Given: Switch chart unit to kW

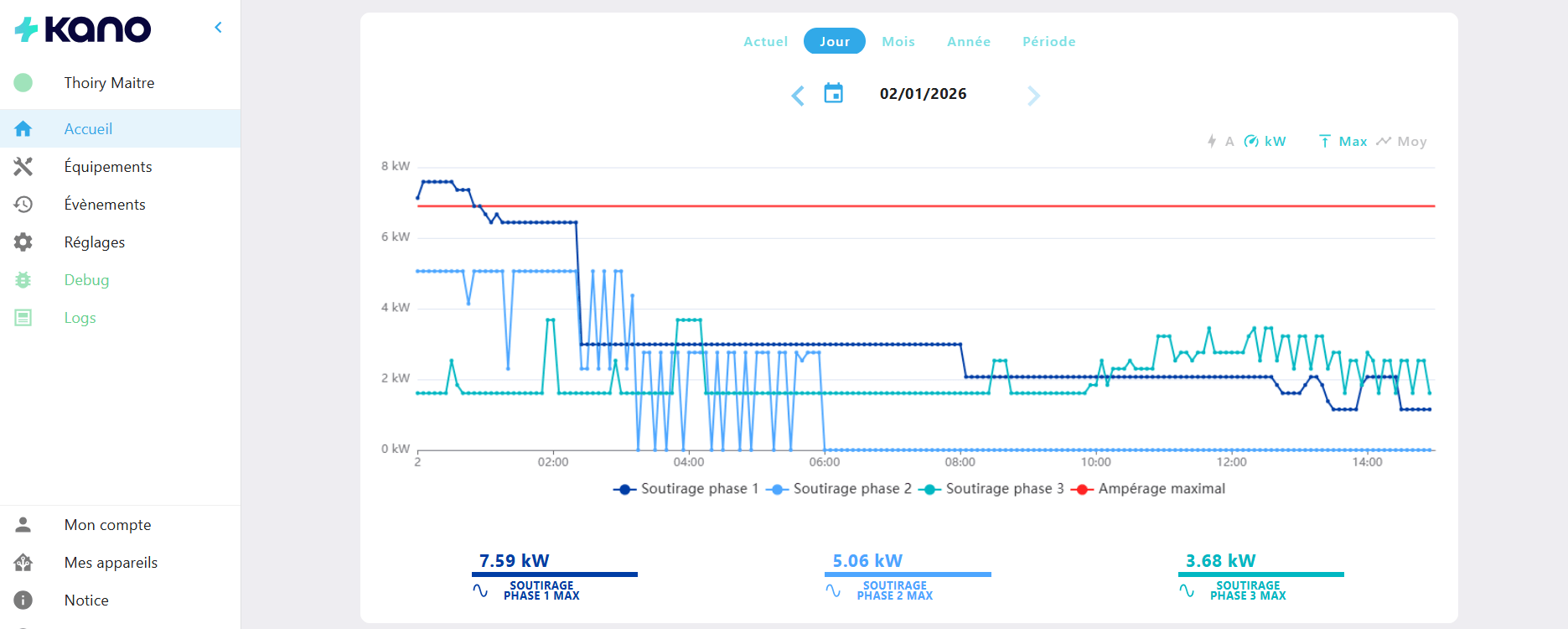Looking at the screenshot, I should click(x=1265, y=142).
